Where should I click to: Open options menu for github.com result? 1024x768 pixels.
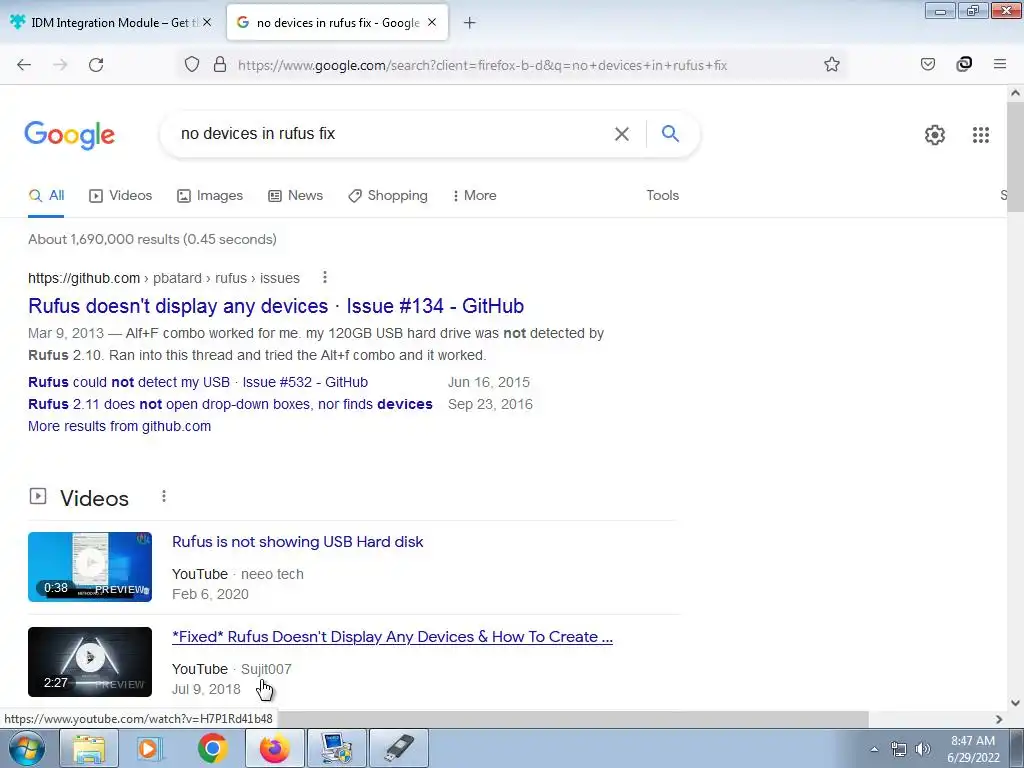click(x=325, y=278)
